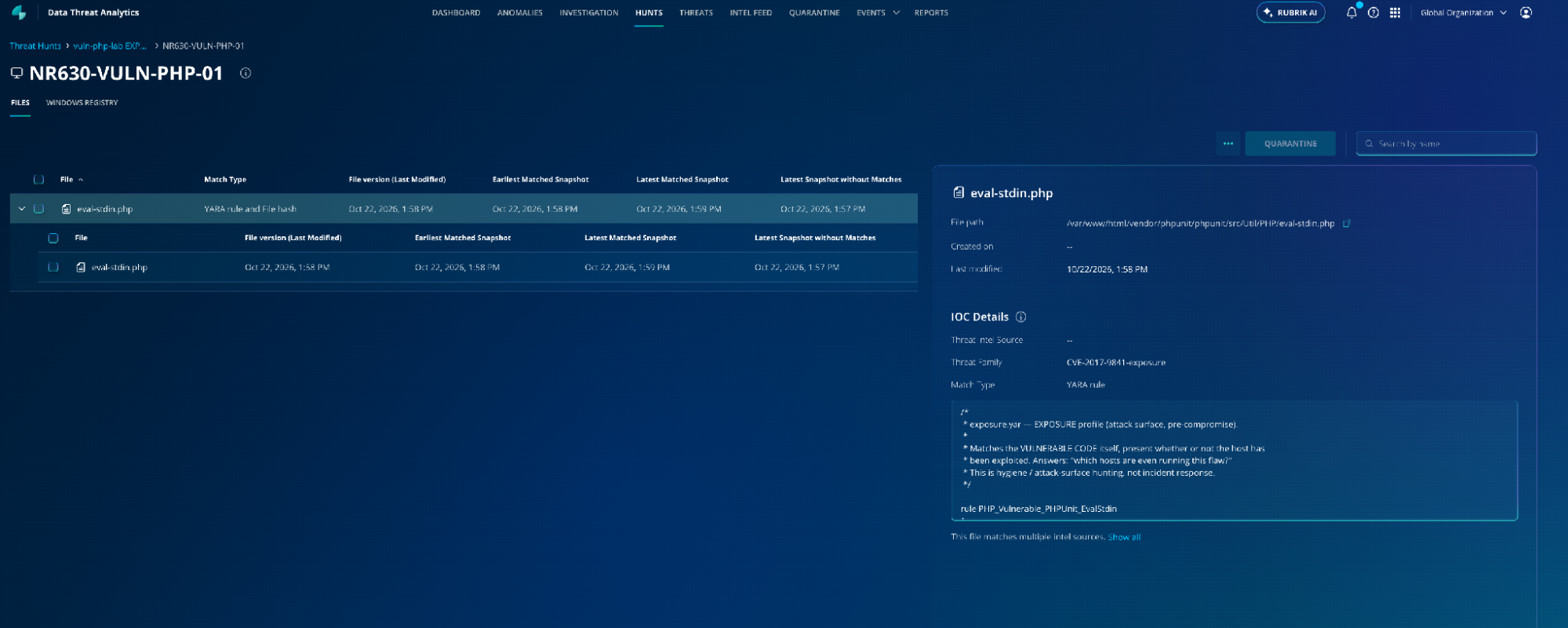The width and height of the screenshot is (1568, 628).
Task: Click the magnifier icon in the search box
Action: (1370, 144)
